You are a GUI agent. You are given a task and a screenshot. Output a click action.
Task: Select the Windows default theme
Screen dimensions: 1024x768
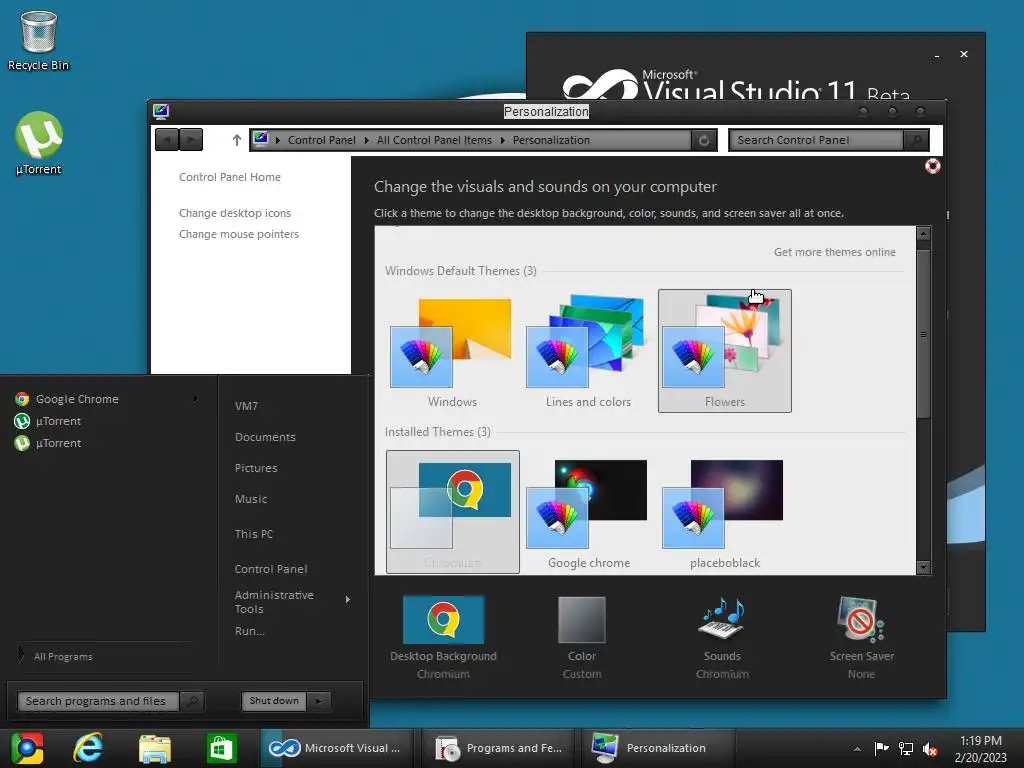452,351
